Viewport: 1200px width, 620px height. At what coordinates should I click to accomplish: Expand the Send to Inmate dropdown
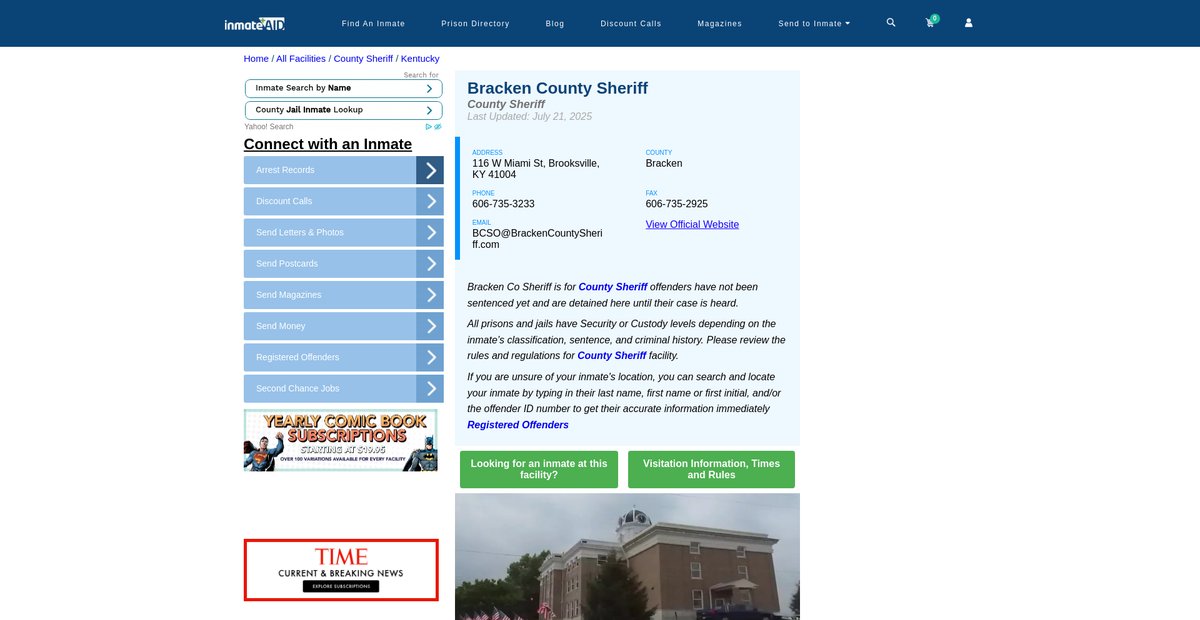tap(814, 23)
